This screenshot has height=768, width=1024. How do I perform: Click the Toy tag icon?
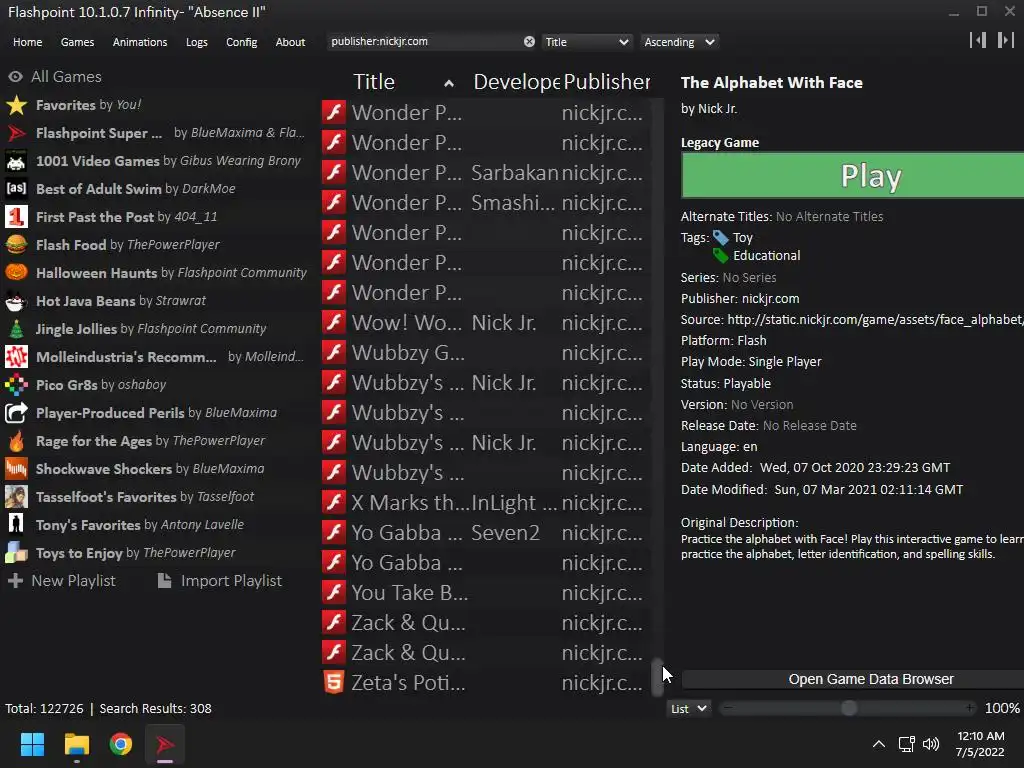coord(720,237)
